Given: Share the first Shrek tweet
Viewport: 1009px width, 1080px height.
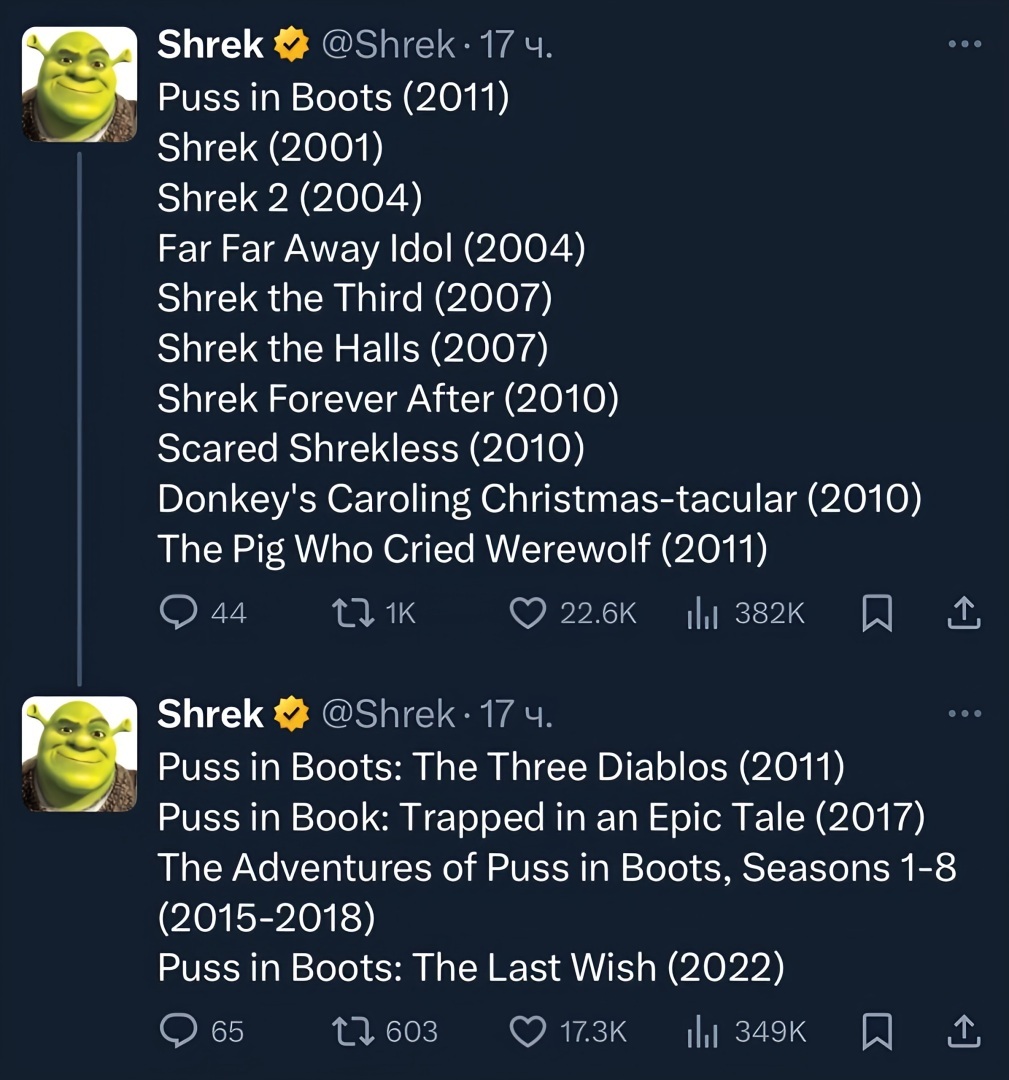Looking at the screenshot, I should pos(962,612).
